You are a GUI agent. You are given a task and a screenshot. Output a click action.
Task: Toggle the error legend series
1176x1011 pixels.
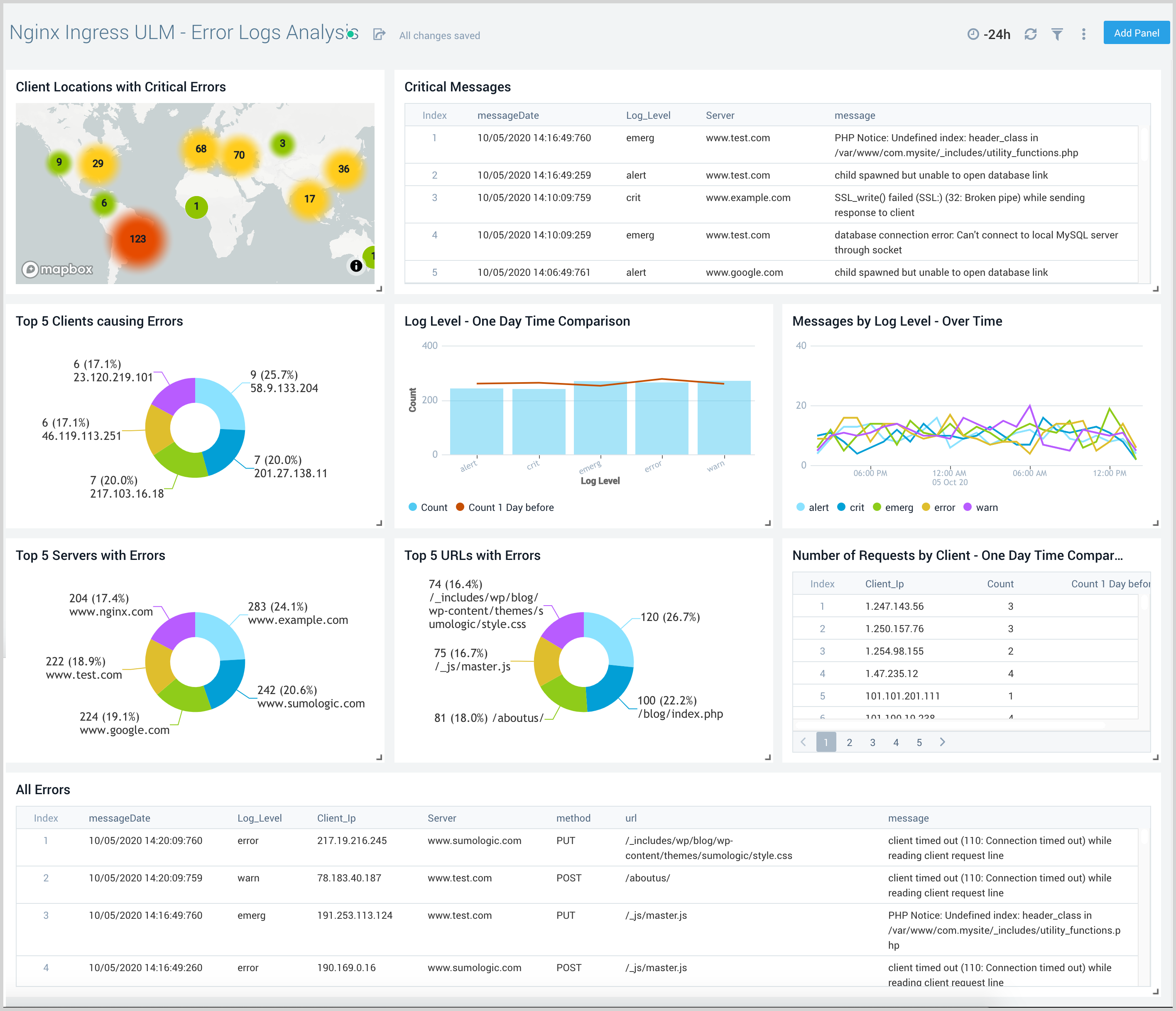click(938, 508)
